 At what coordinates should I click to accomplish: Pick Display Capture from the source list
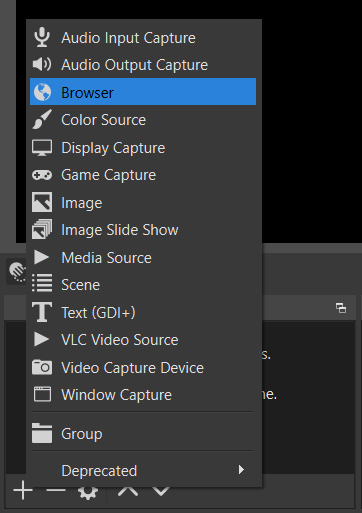[x=143, y=147]
